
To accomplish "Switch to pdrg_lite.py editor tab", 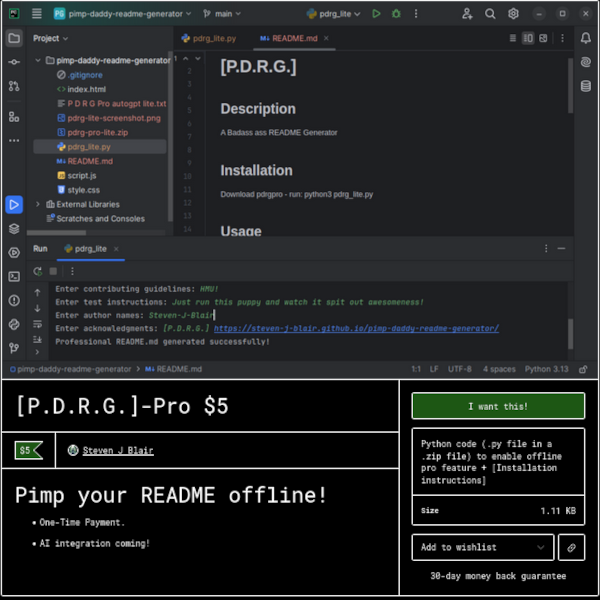I will coord(209,38).
